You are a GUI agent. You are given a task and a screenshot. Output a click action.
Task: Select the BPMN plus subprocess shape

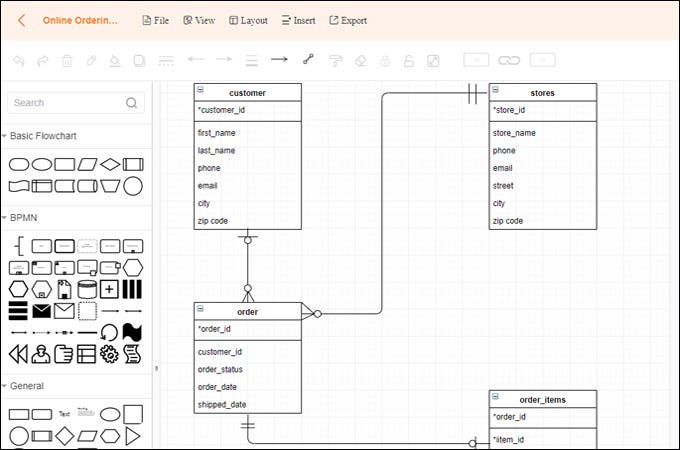(x=109, y=289)
